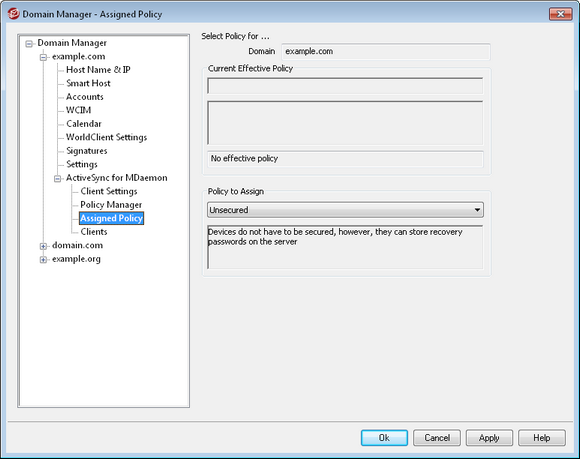Image resolution: width=580 pixels, height=459 pixels.
Task: Expand the example.org tree node
Action: tap(43, 260)
